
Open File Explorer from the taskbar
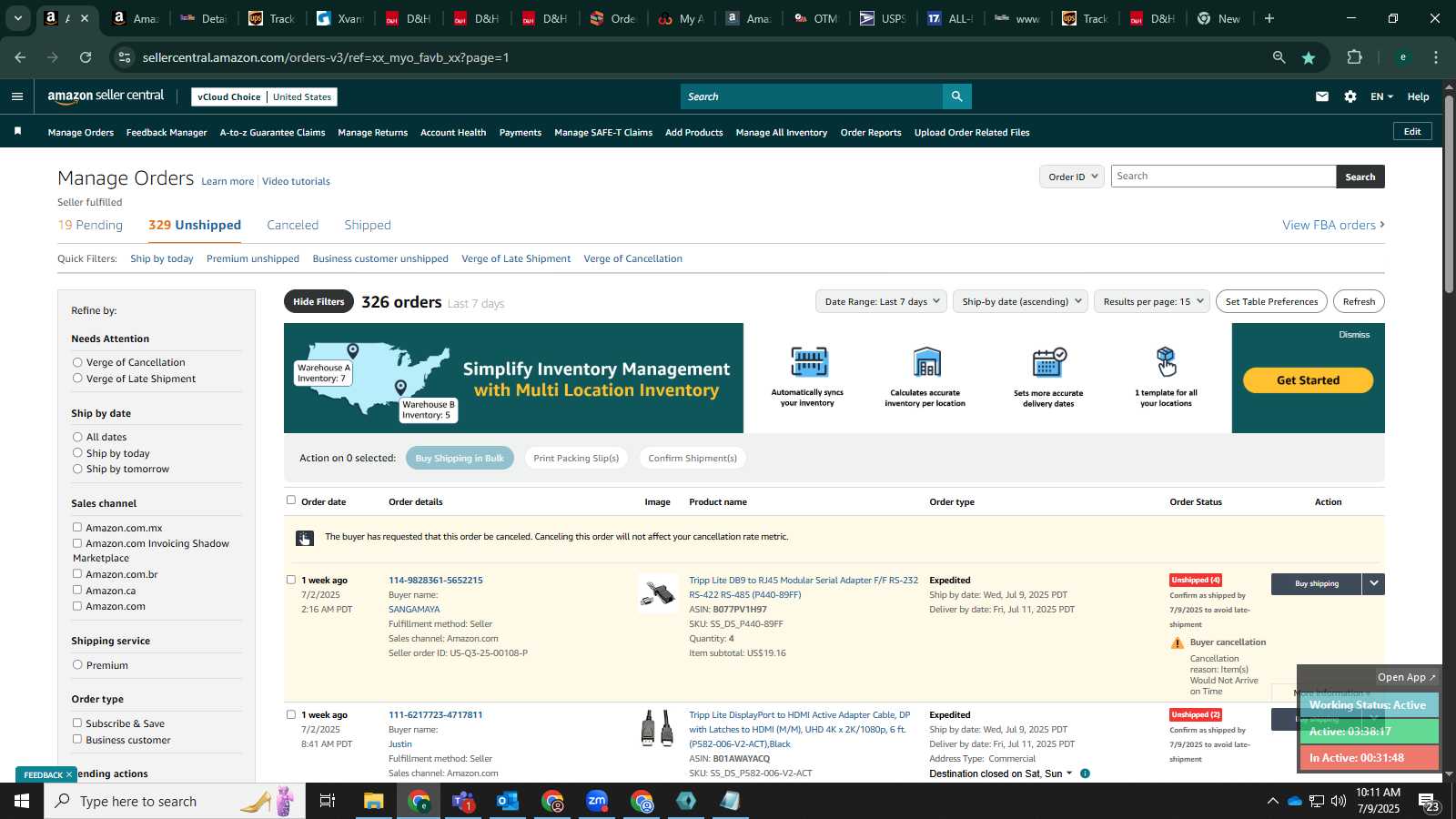pos(374,801)
